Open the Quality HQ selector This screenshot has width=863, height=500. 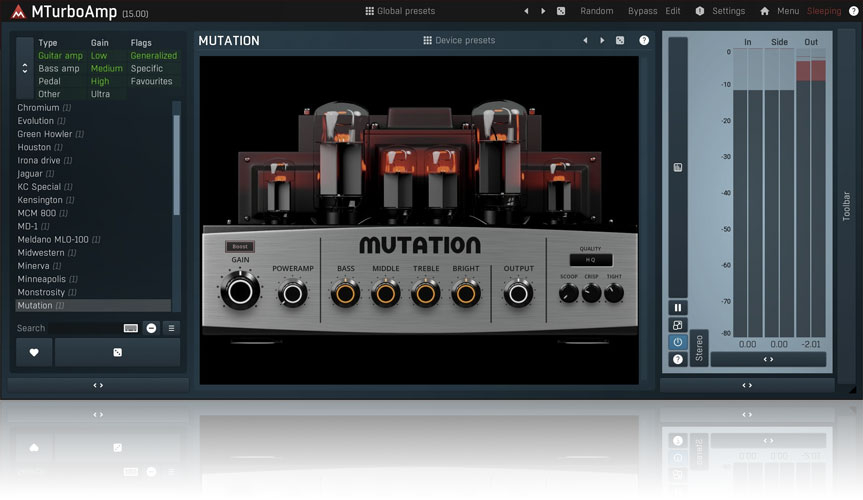point(590,260)
